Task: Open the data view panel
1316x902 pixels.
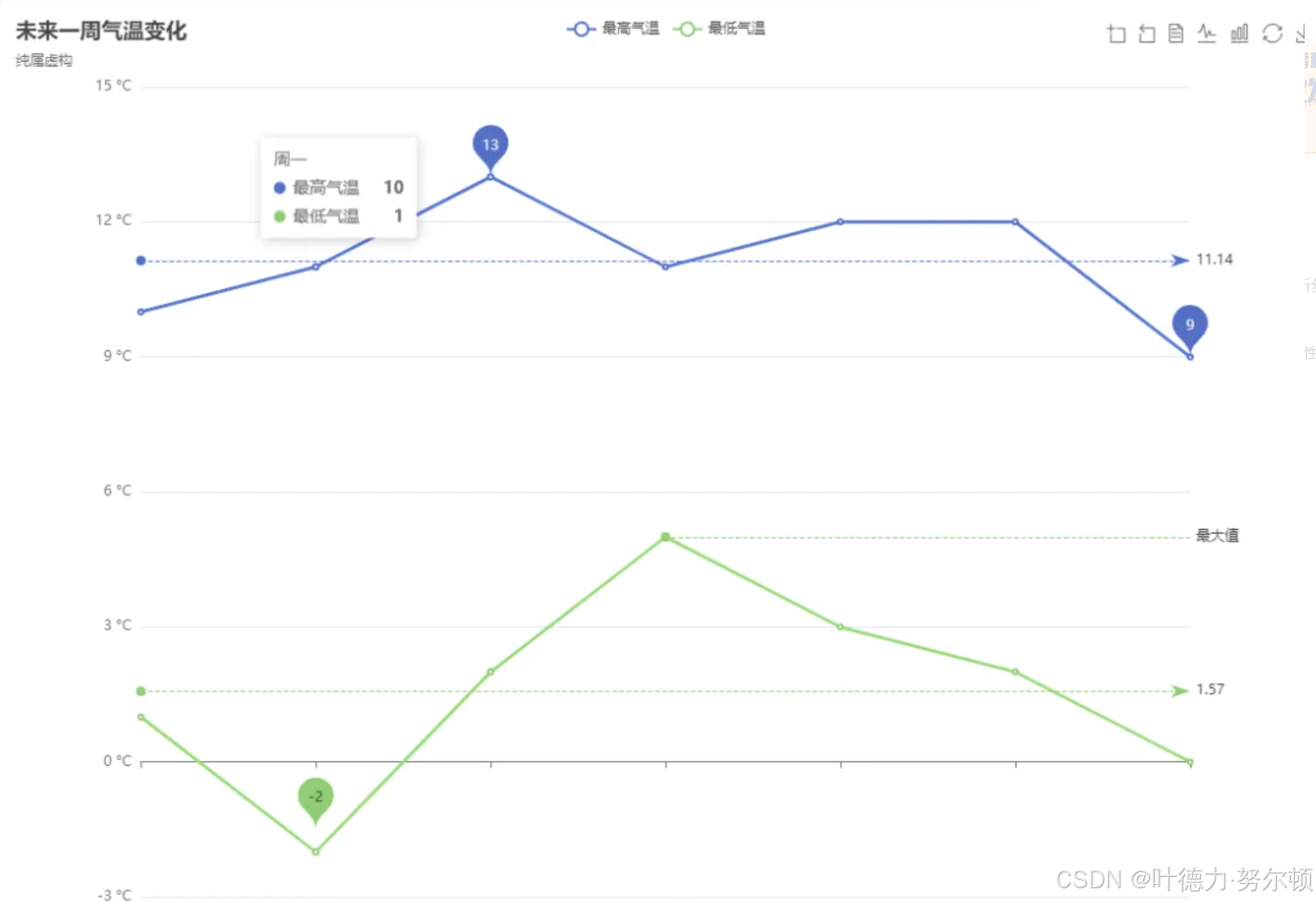Action: point(1175,34)
